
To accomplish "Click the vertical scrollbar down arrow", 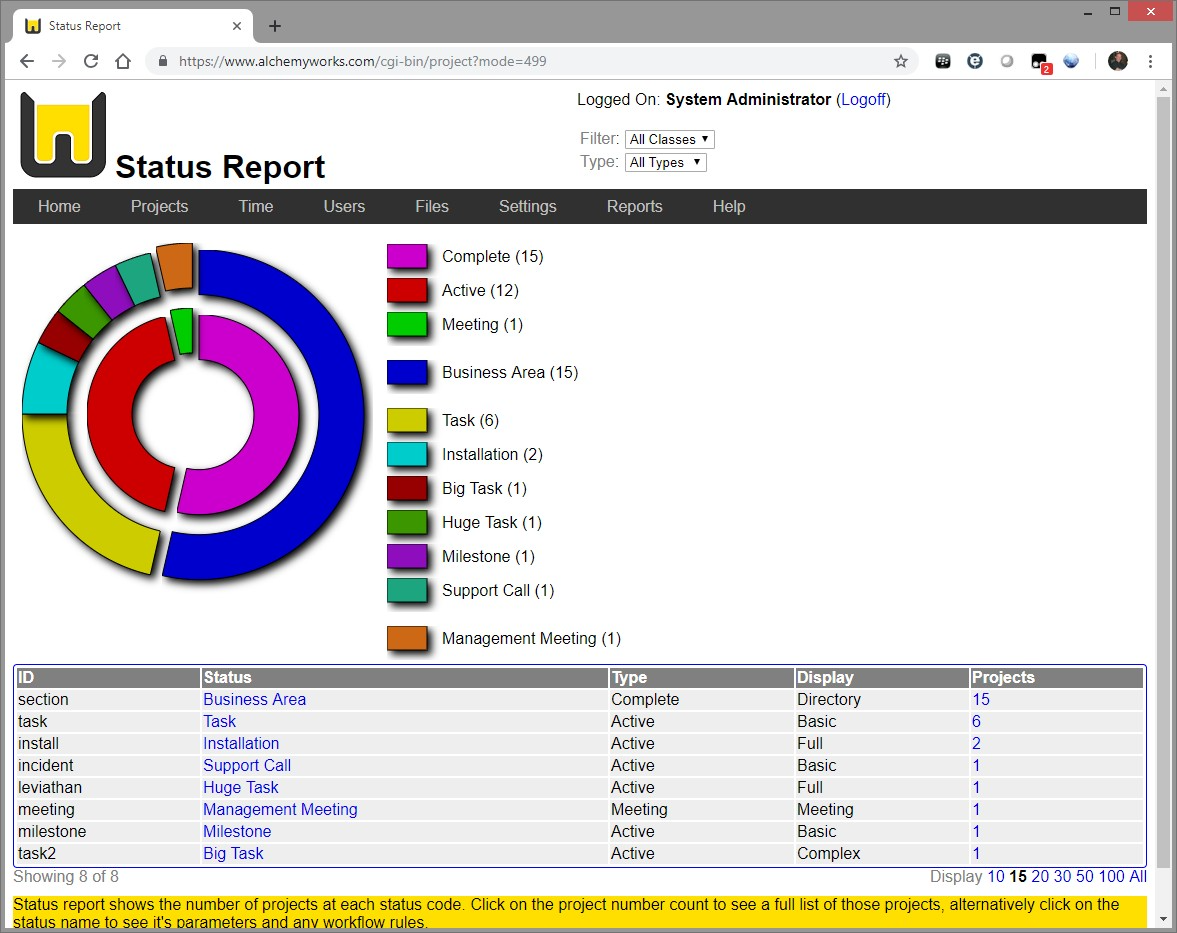I will (1163, 919).
